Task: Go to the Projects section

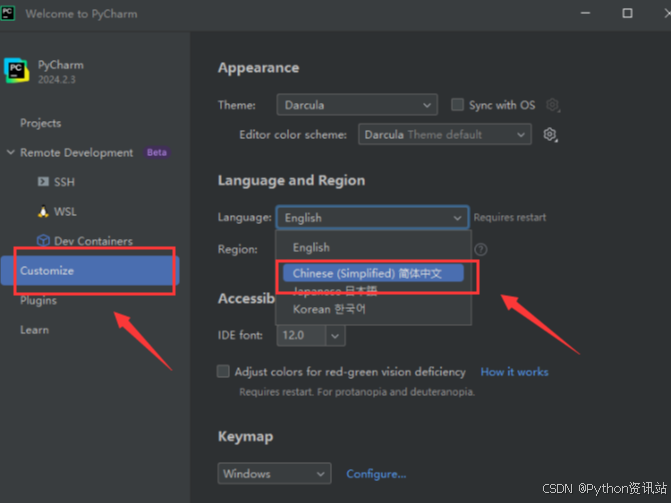Action: pyautogui.click(x=41, y=123)
